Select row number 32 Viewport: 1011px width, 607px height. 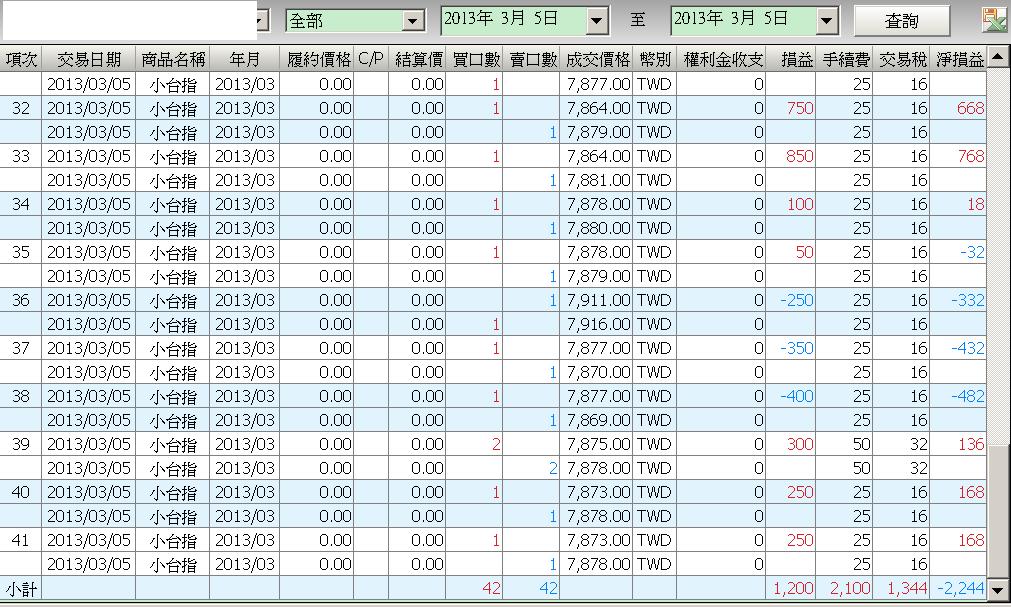click(21, 108)
